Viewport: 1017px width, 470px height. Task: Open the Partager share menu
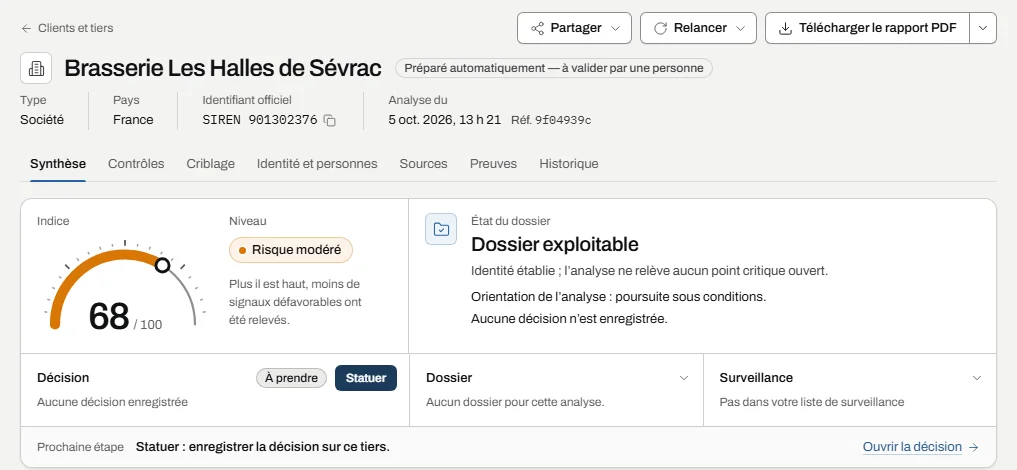tap(574, 28)
